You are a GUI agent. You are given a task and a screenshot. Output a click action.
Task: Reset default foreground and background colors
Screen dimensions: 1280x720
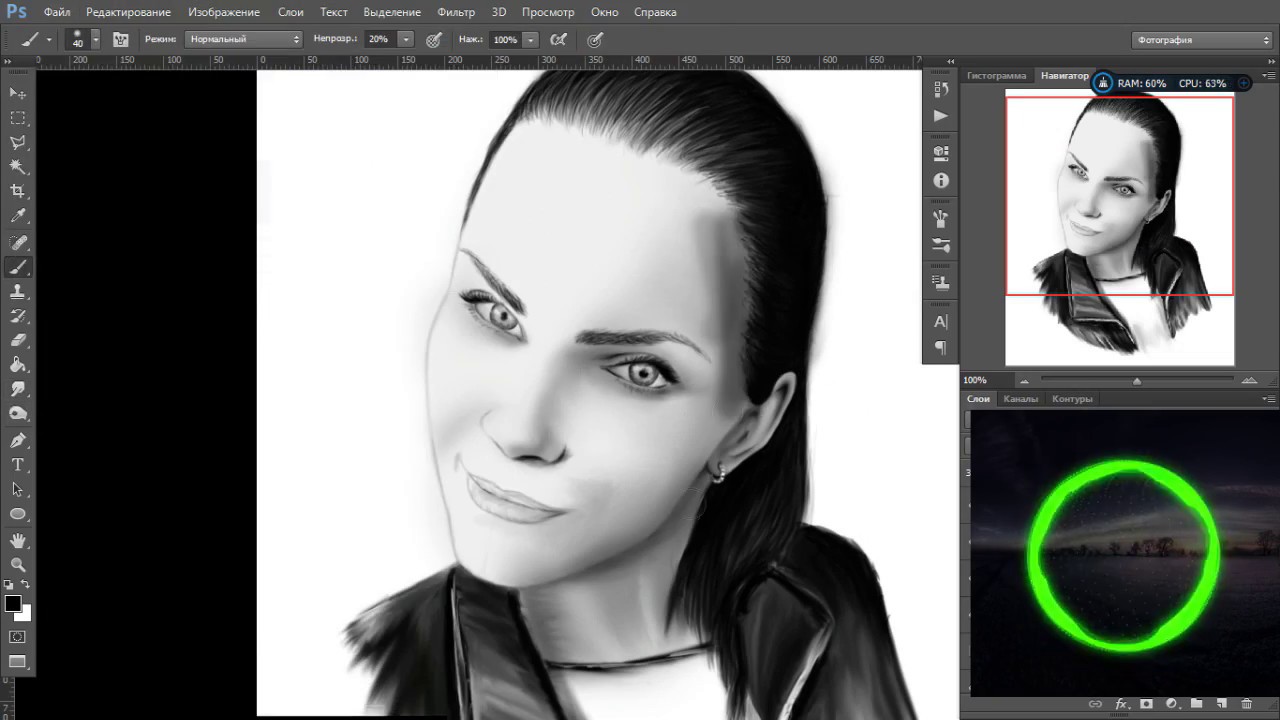coord(9,585)
